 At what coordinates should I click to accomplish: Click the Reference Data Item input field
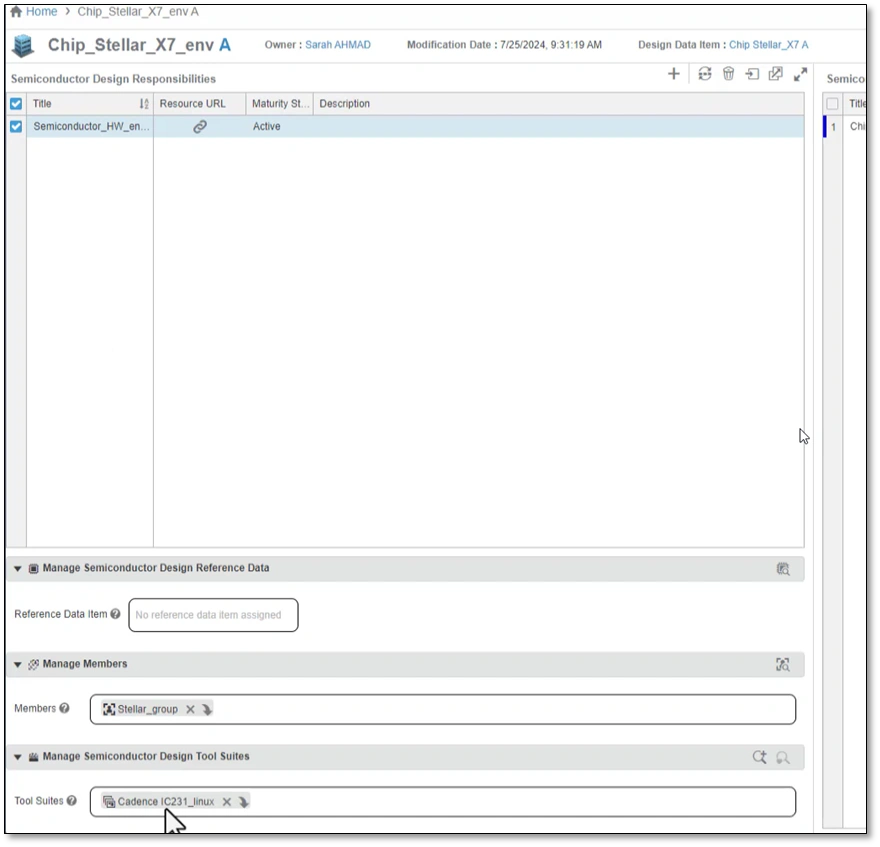click(x=213, y=615)
